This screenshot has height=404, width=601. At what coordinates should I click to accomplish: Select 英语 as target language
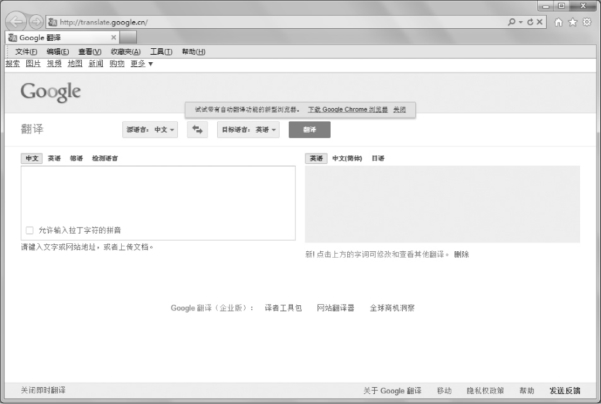tap(316, 158)
